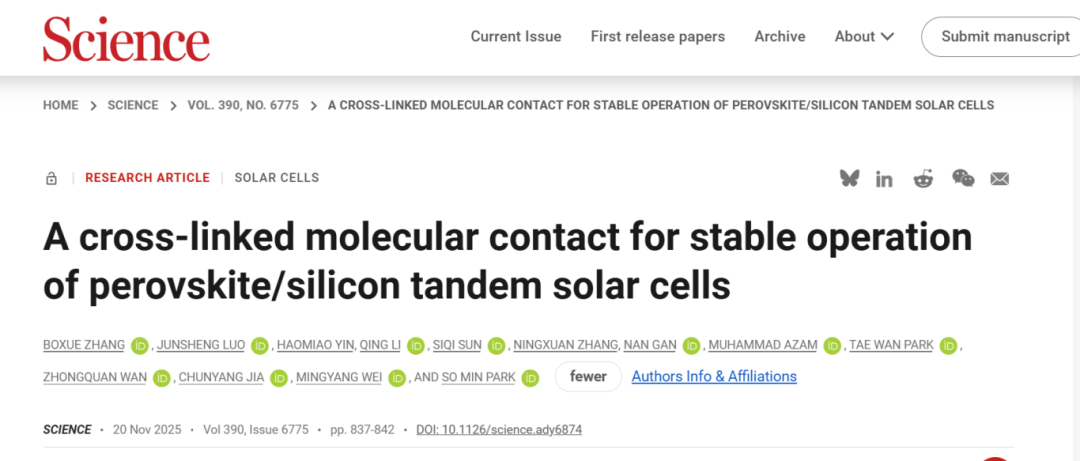Share article on LinkedIn

[x=884, y=178]
